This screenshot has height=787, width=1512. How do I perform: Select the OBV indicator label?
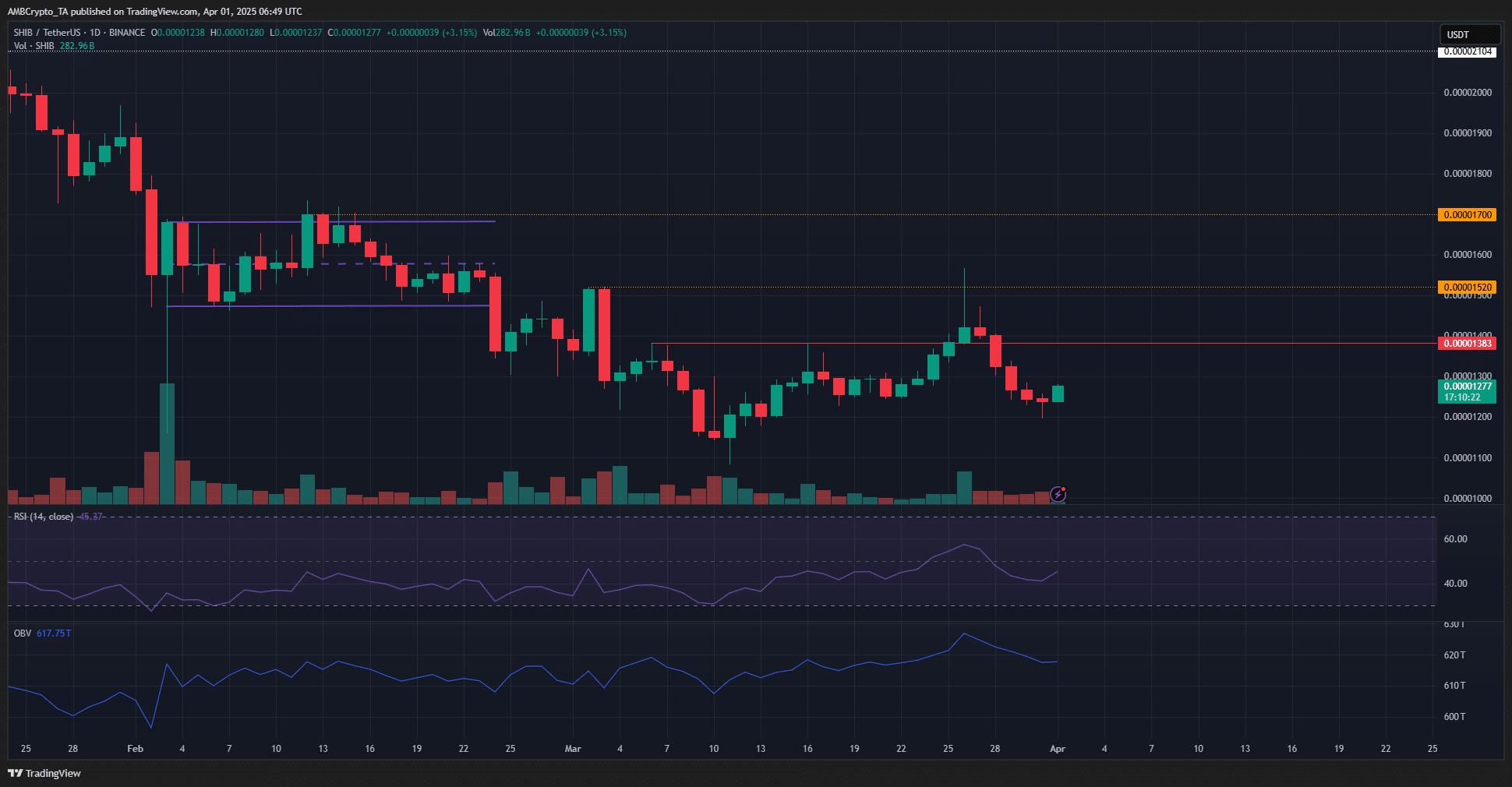pyautogui.click(x=23, y=633)
